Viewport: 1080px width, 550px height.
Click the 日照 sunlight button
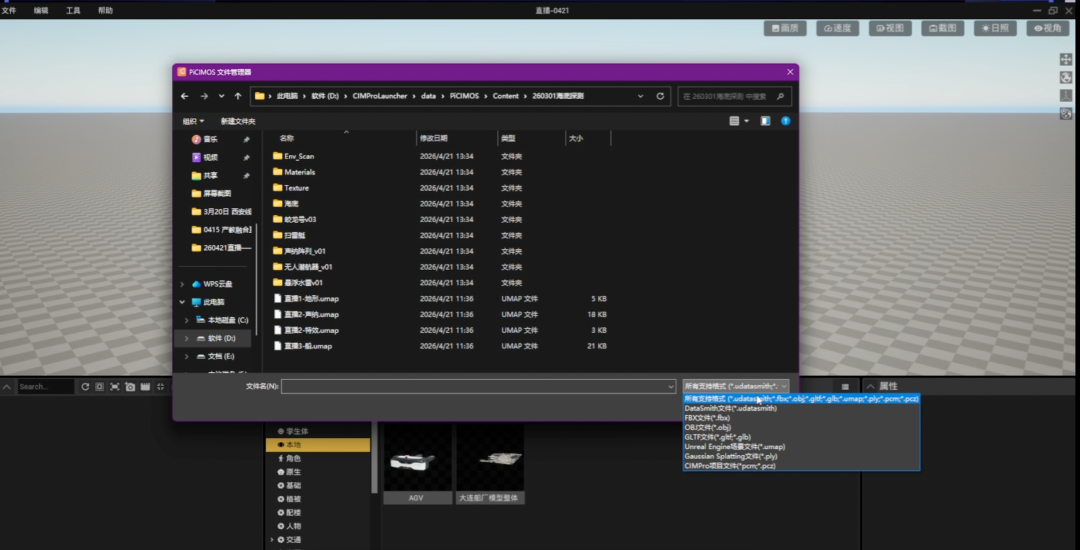coord(995,28)
